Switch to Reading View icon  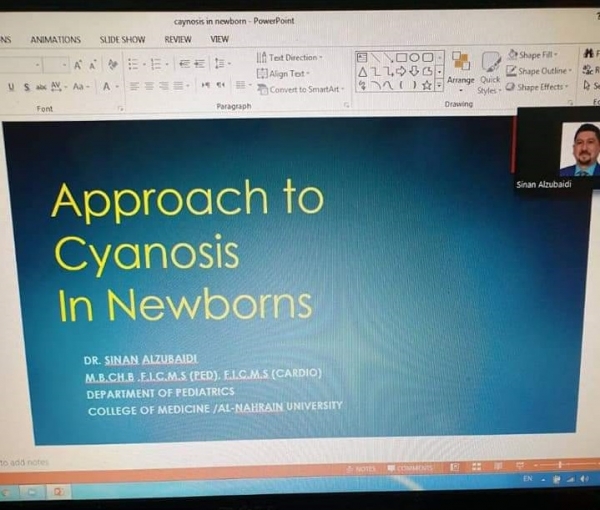point(498,466)
